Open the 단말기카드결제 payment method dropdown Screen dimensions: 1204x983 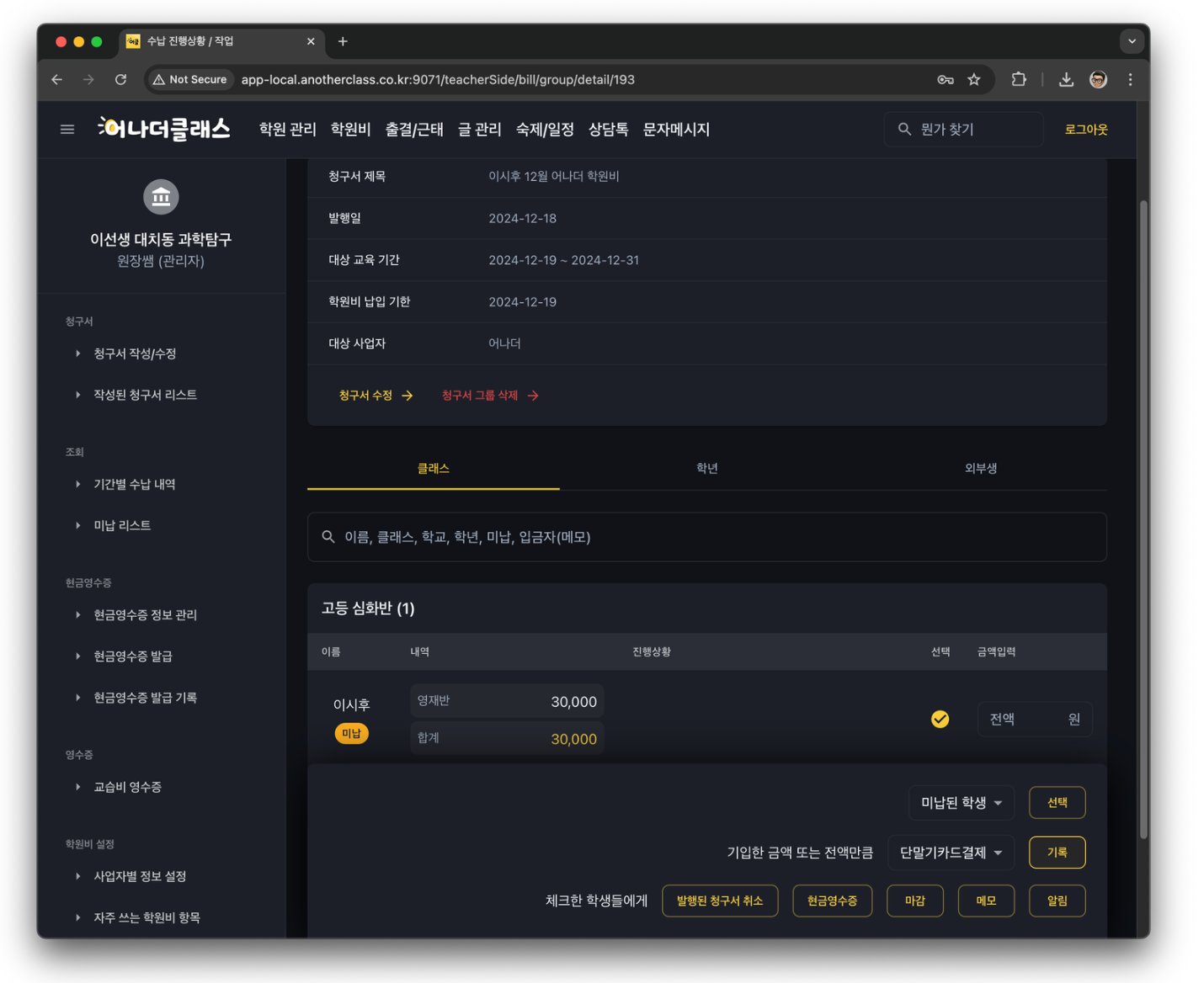click(x=951, y=853)
